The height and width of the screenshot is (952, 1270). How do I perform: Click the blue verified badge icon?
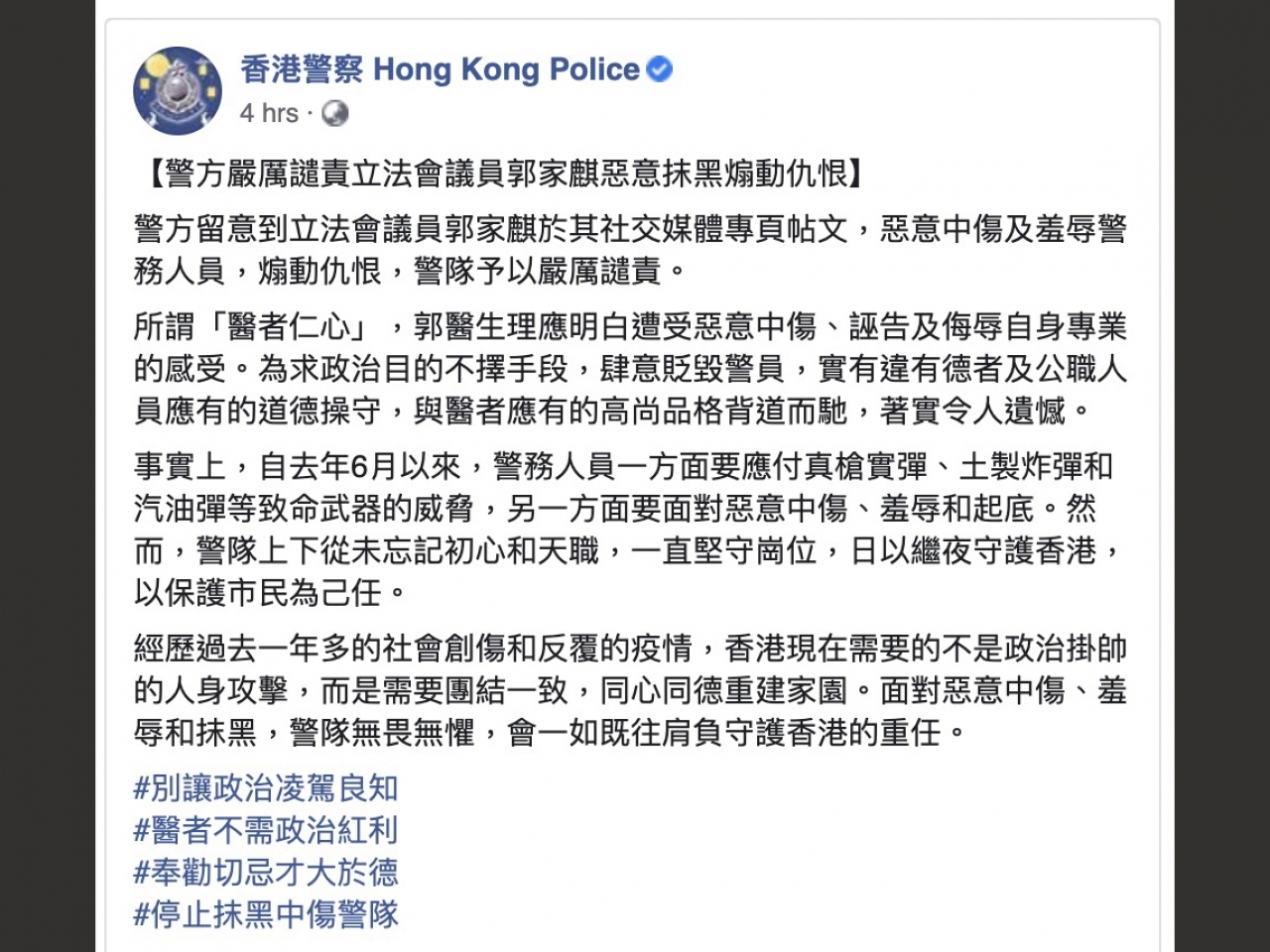coord(660,69)
